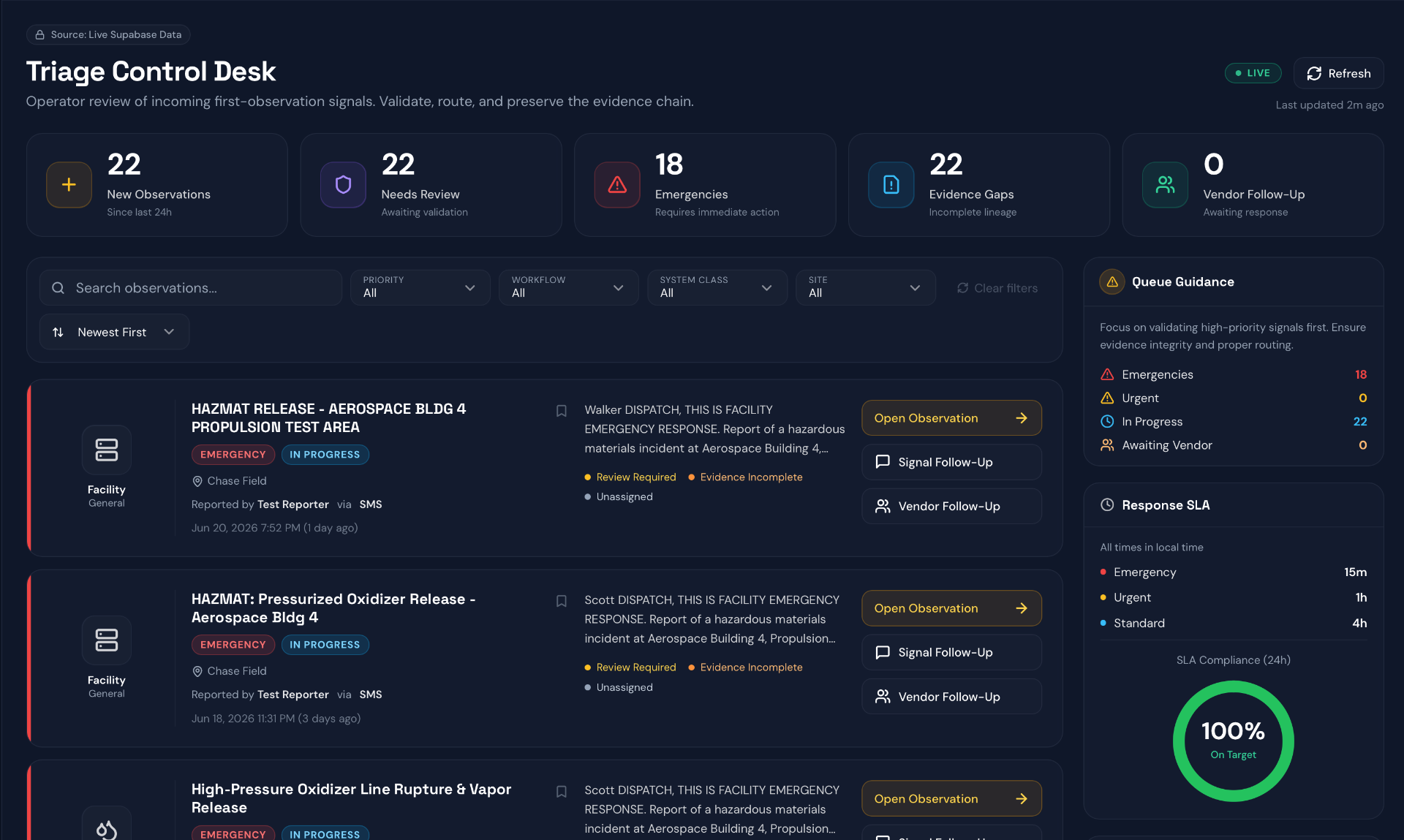
Task: Click Facility icon on HAZMAT RELEASE card
Action: 107,450
